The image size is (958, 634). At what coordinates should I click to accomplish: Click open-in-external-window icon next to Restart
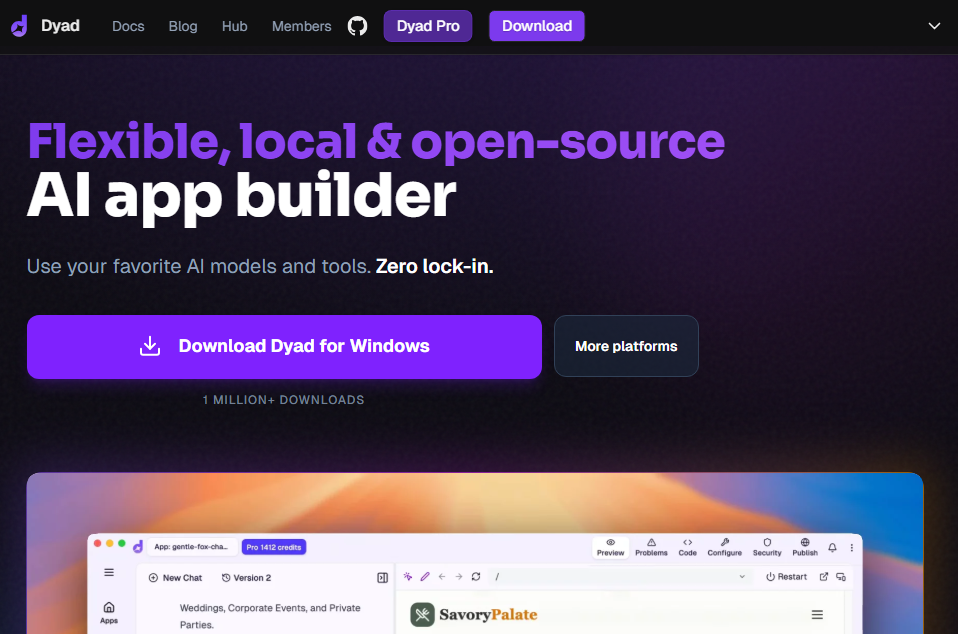[824, 577]
